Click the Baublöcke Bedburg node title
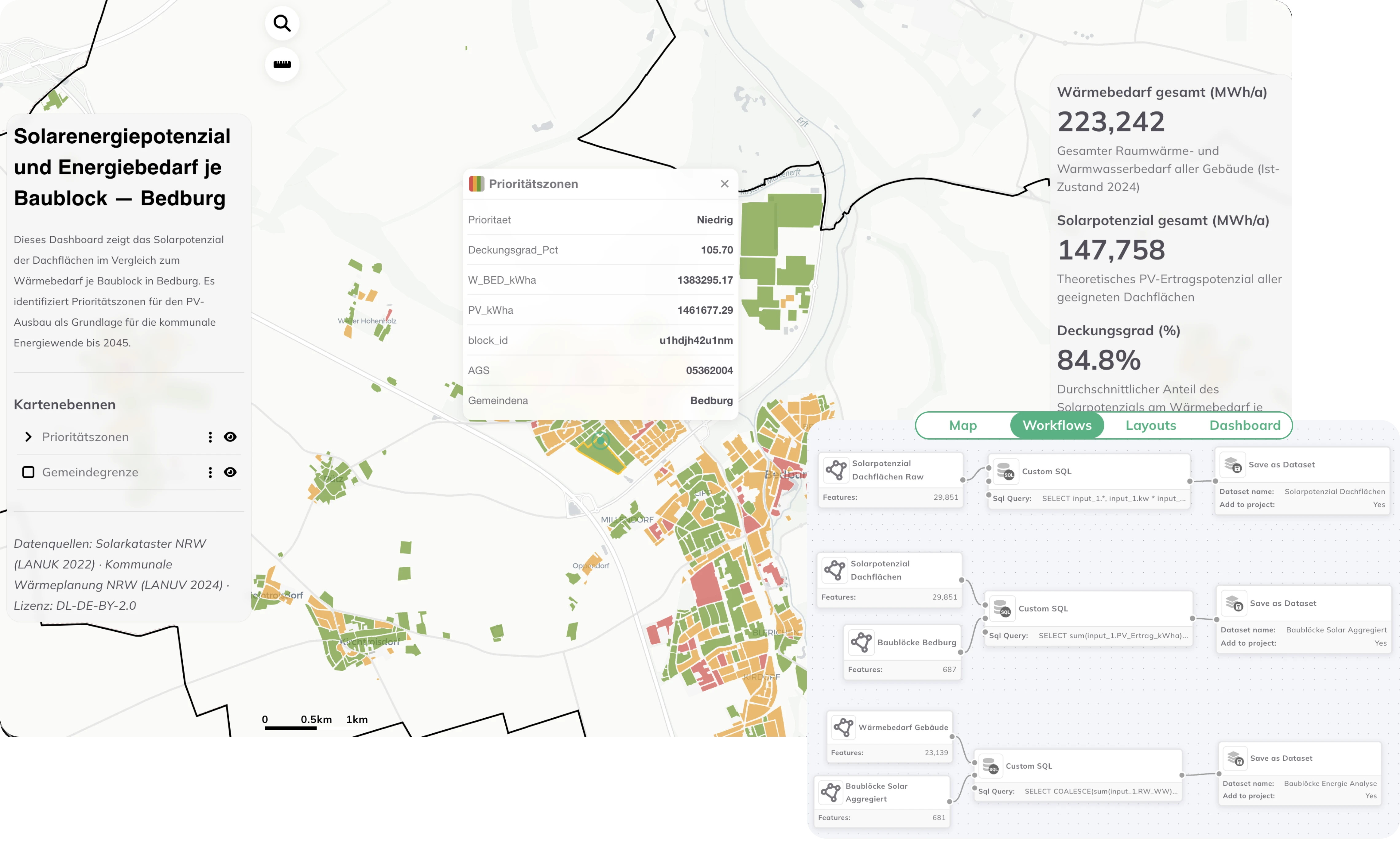Screen dimensions: 1400x846 (x=916, y=642)
